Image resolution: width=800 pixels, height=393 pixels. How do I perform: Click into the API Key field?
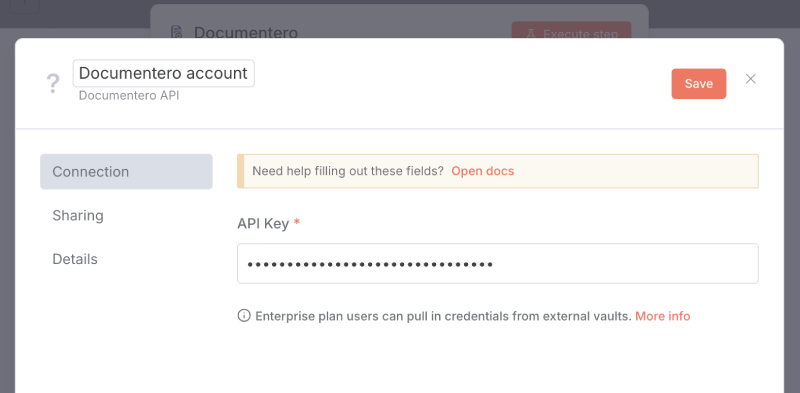pyautogui.click(x=497, y=263)
